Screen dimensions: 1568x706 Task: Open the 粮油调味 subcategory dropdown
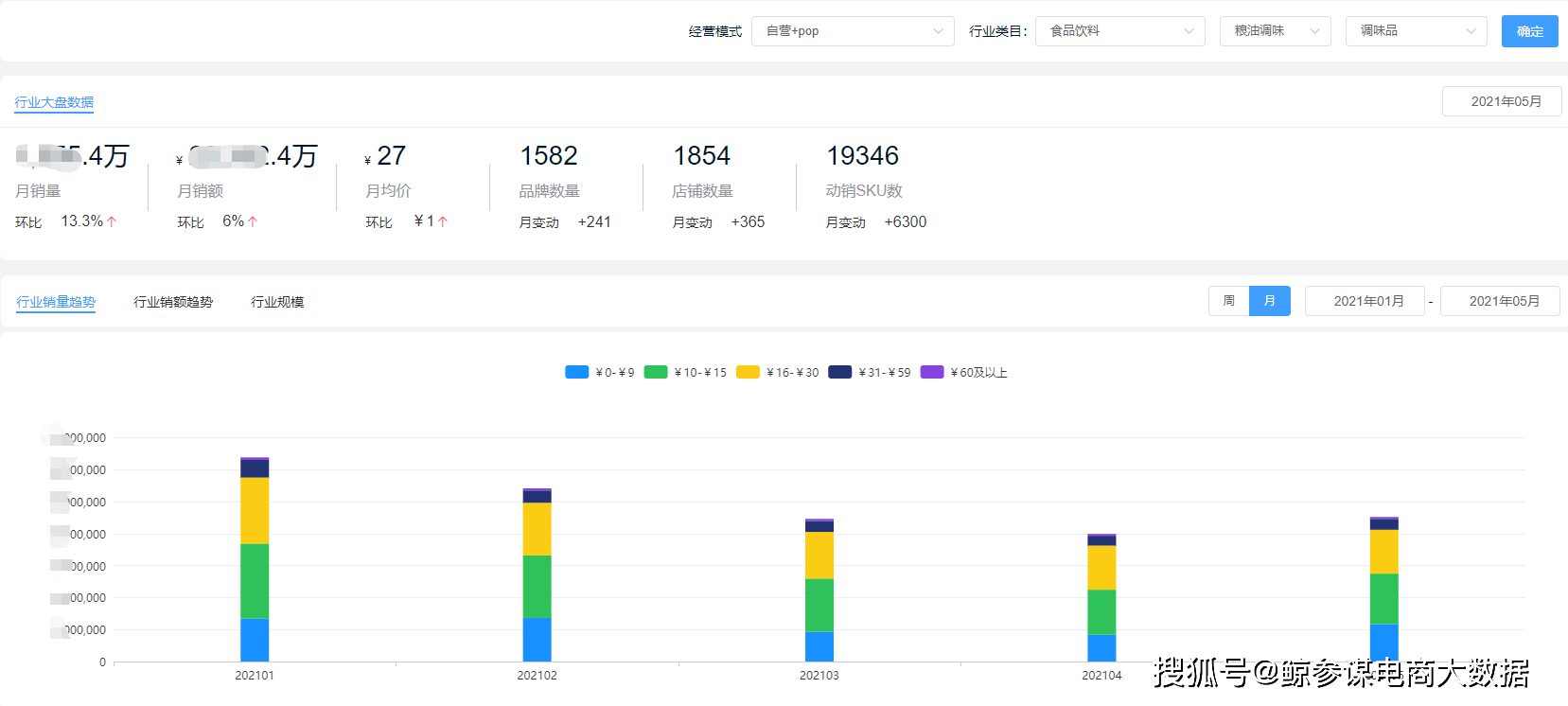(1276, 31)
